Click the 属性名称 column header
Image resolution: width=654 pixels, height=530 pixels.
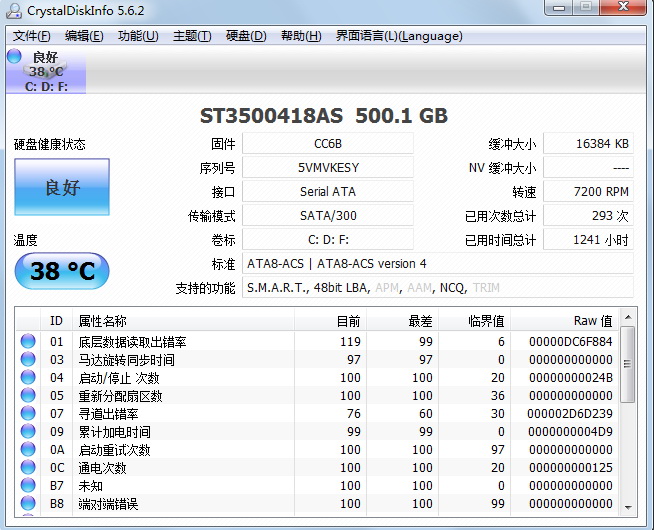(x=184, y=321)
